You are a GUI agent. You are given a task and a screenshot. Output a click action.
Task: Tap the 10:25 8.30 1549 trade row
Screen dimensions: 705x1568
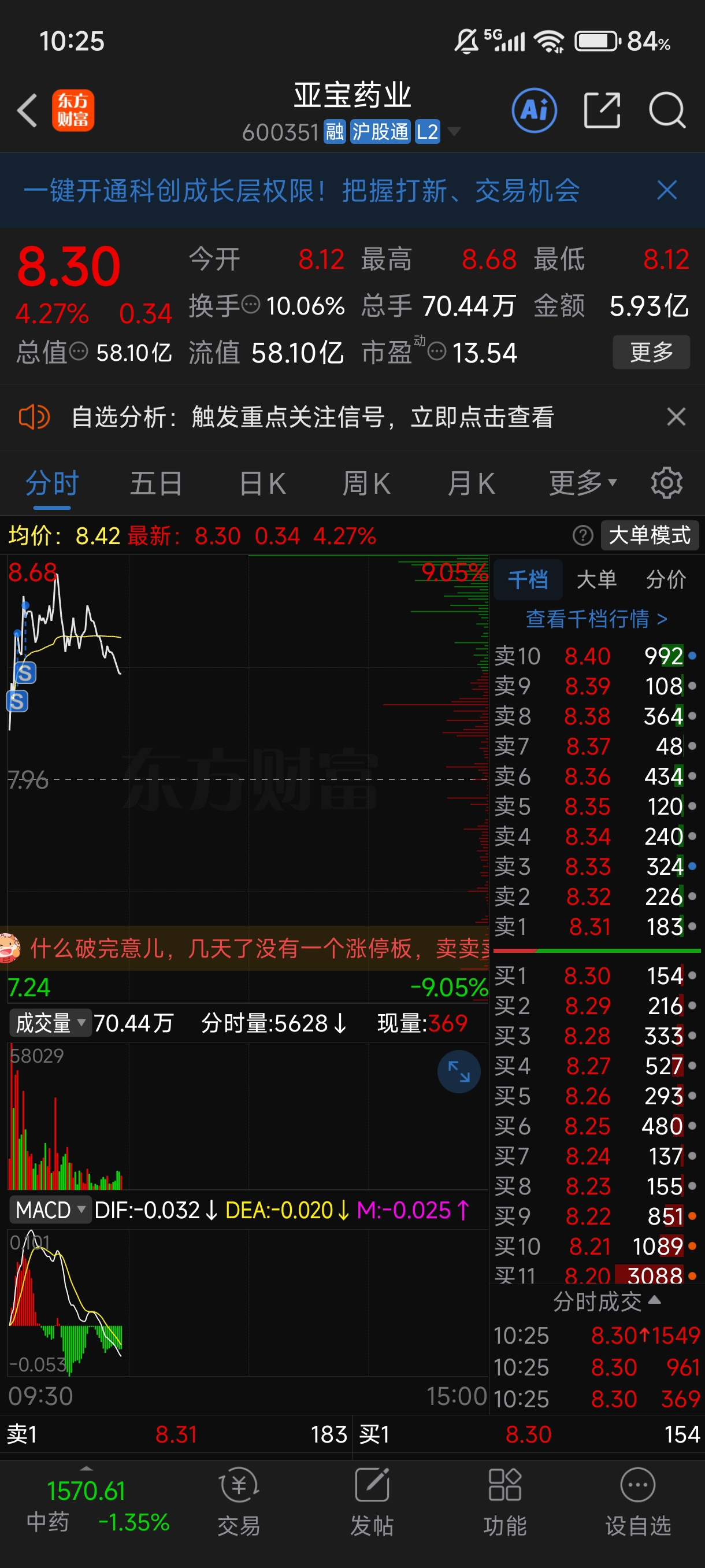click(597, 1336)
